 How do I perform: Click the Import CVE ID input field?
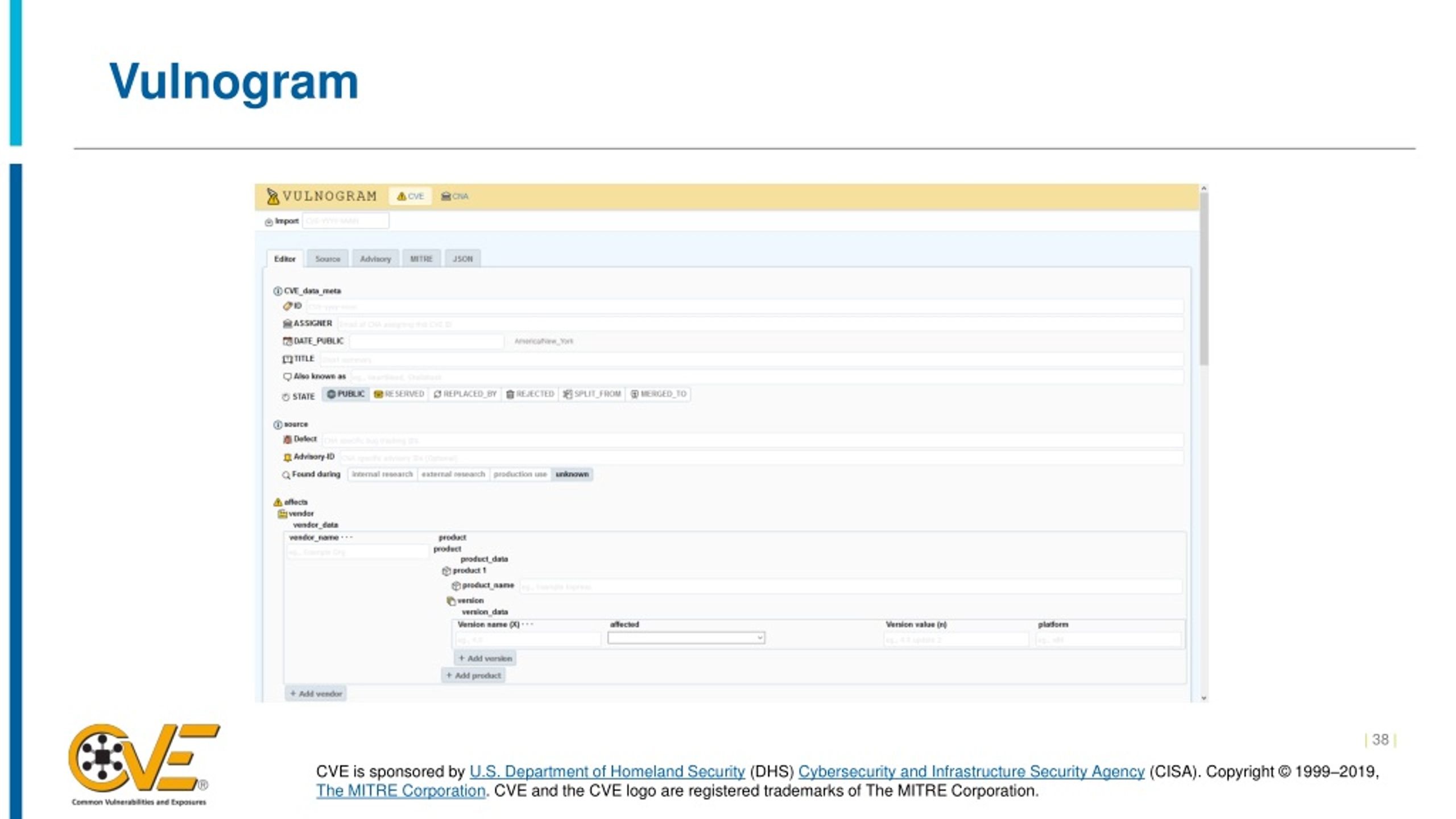pos(346,221)
